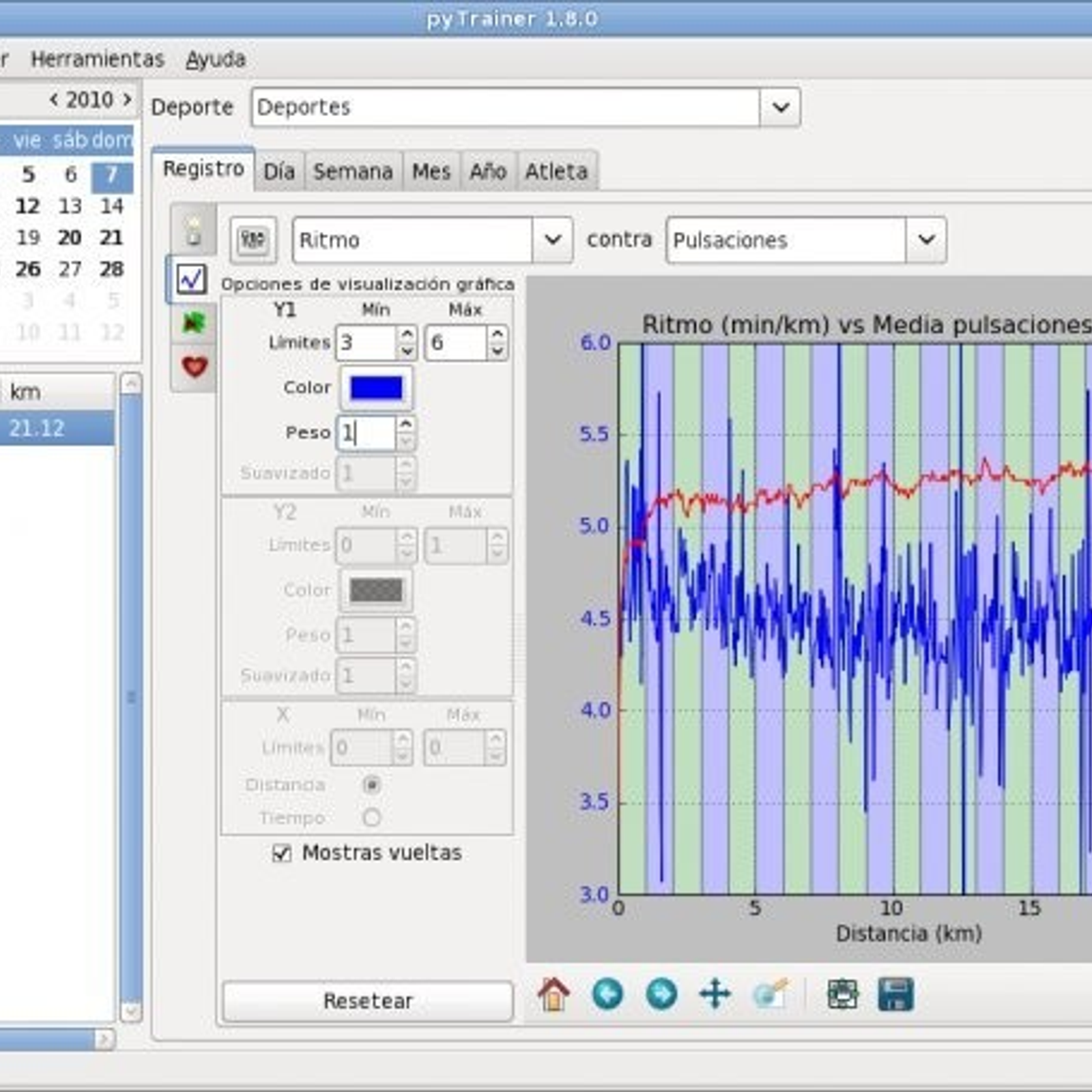
Task: Select the pan axes tool
Action: pyautogui.click(x=715, y=994)
